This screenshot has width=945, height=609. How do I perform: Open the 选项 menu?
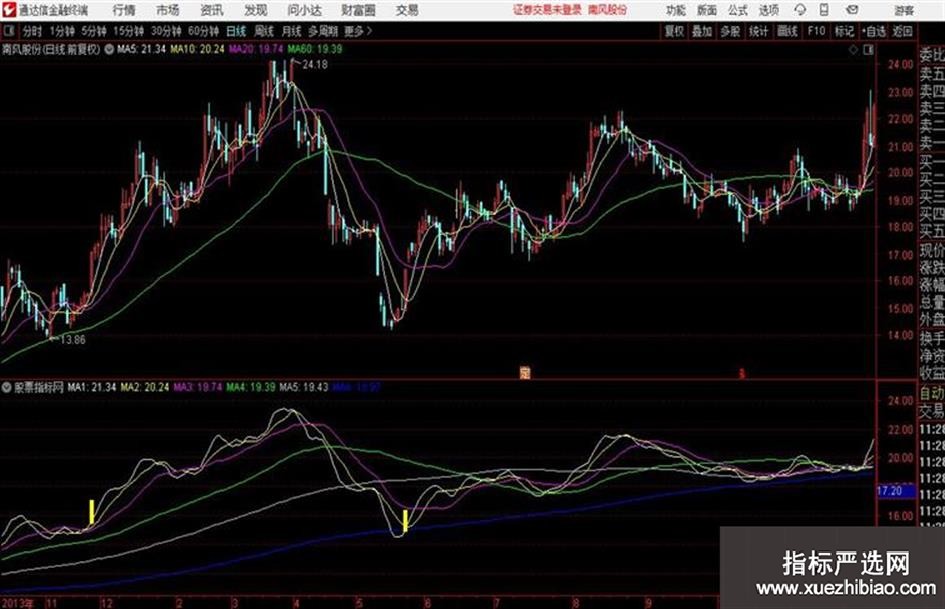coord(768,10)
